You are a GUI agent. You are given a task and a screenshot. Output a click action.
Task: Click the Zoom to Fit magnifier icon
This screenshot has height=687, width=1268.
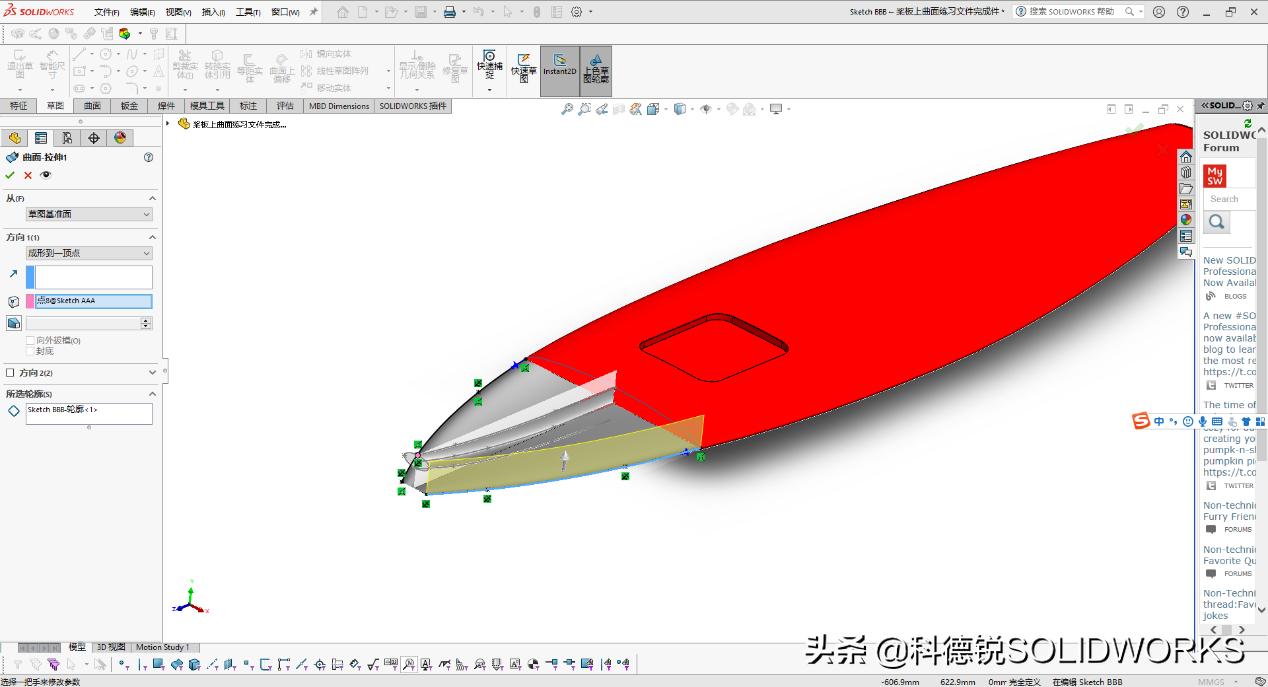point(567,109)
